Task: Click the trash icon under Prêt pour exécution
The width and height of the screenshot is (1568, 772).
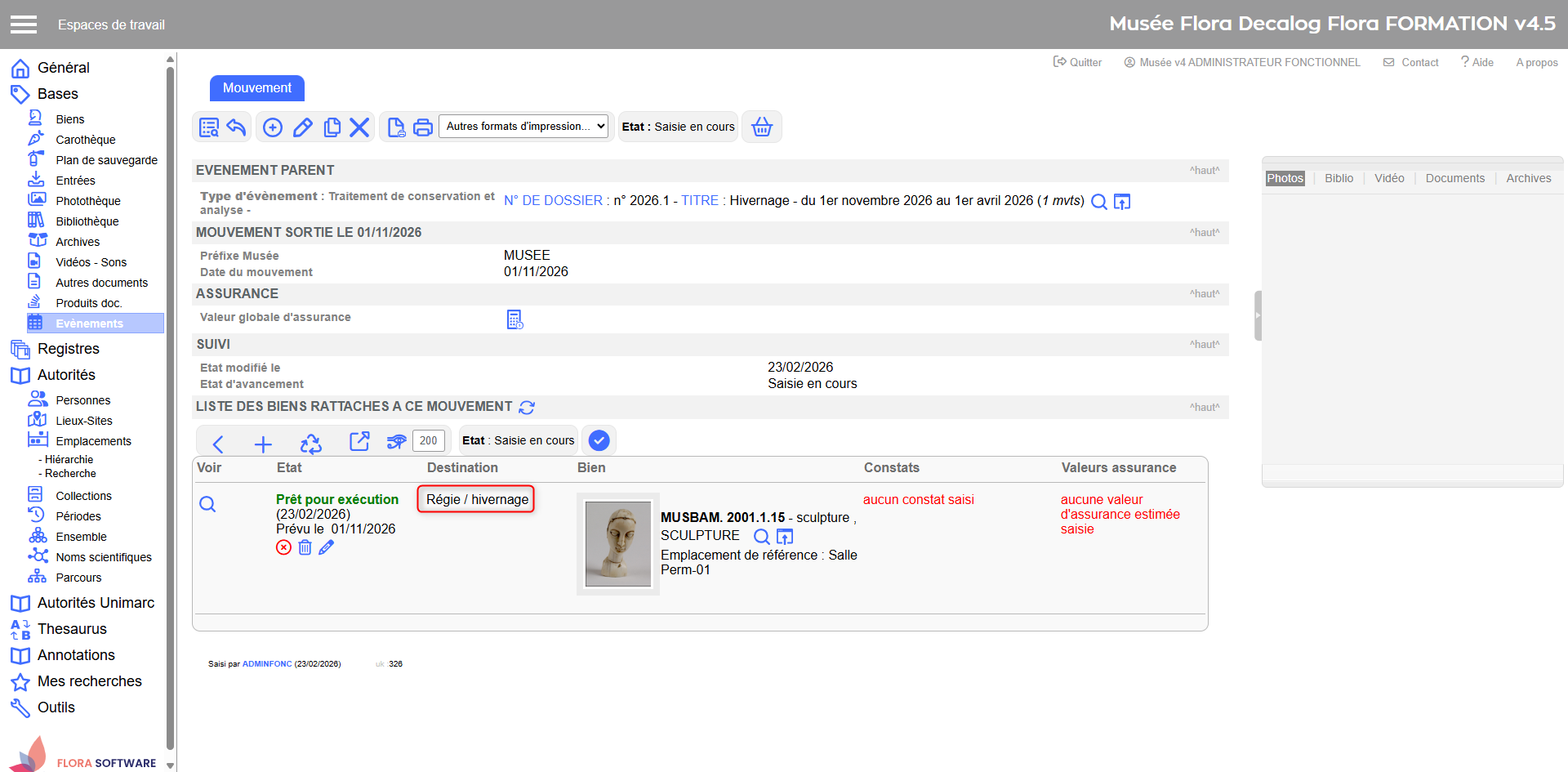Action: click(x=305, y=547)
